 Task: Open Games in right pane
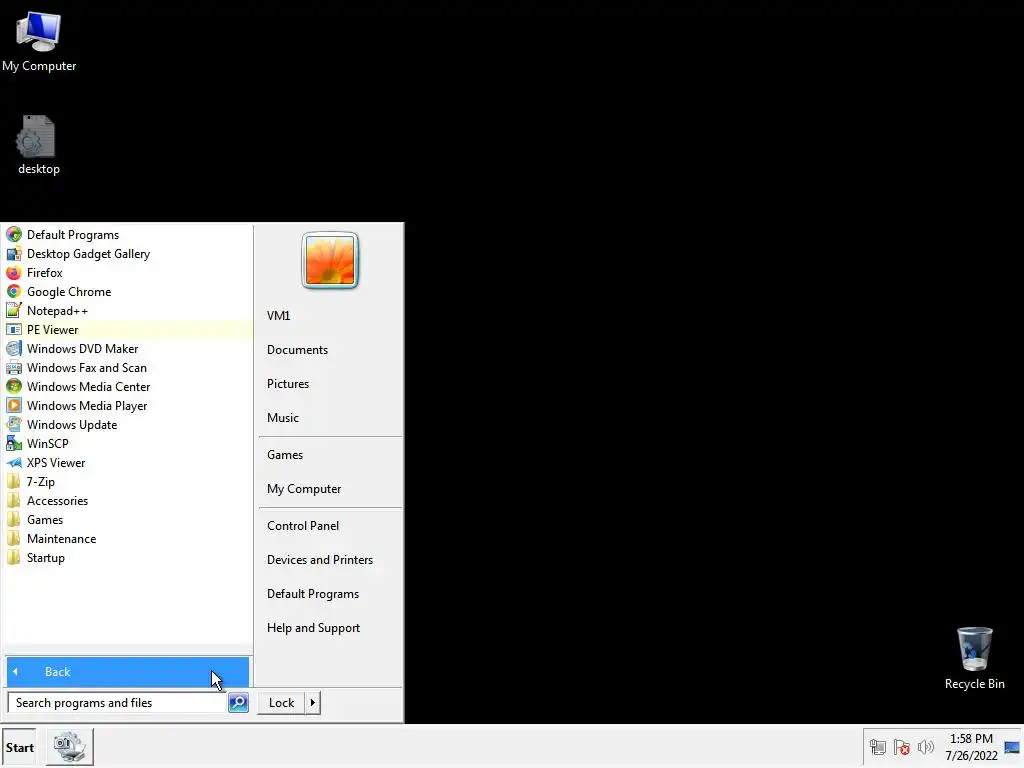pyautogui.click(x=285, y=455)
